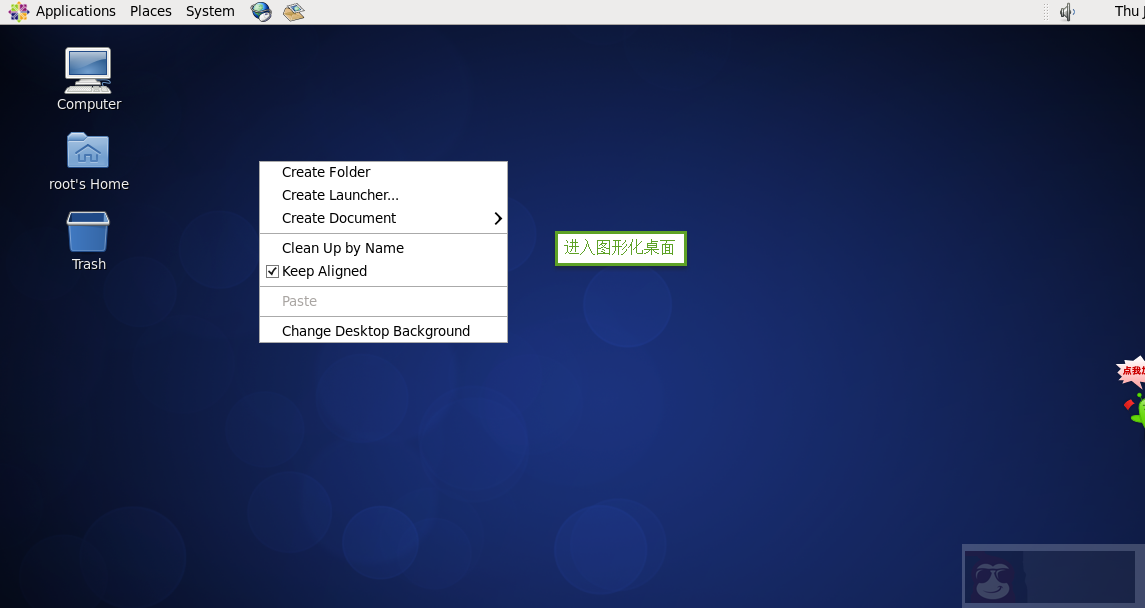Open the System menu dropdown
The height and width of the screenshot is (608, 1145).
click(209, 11)
